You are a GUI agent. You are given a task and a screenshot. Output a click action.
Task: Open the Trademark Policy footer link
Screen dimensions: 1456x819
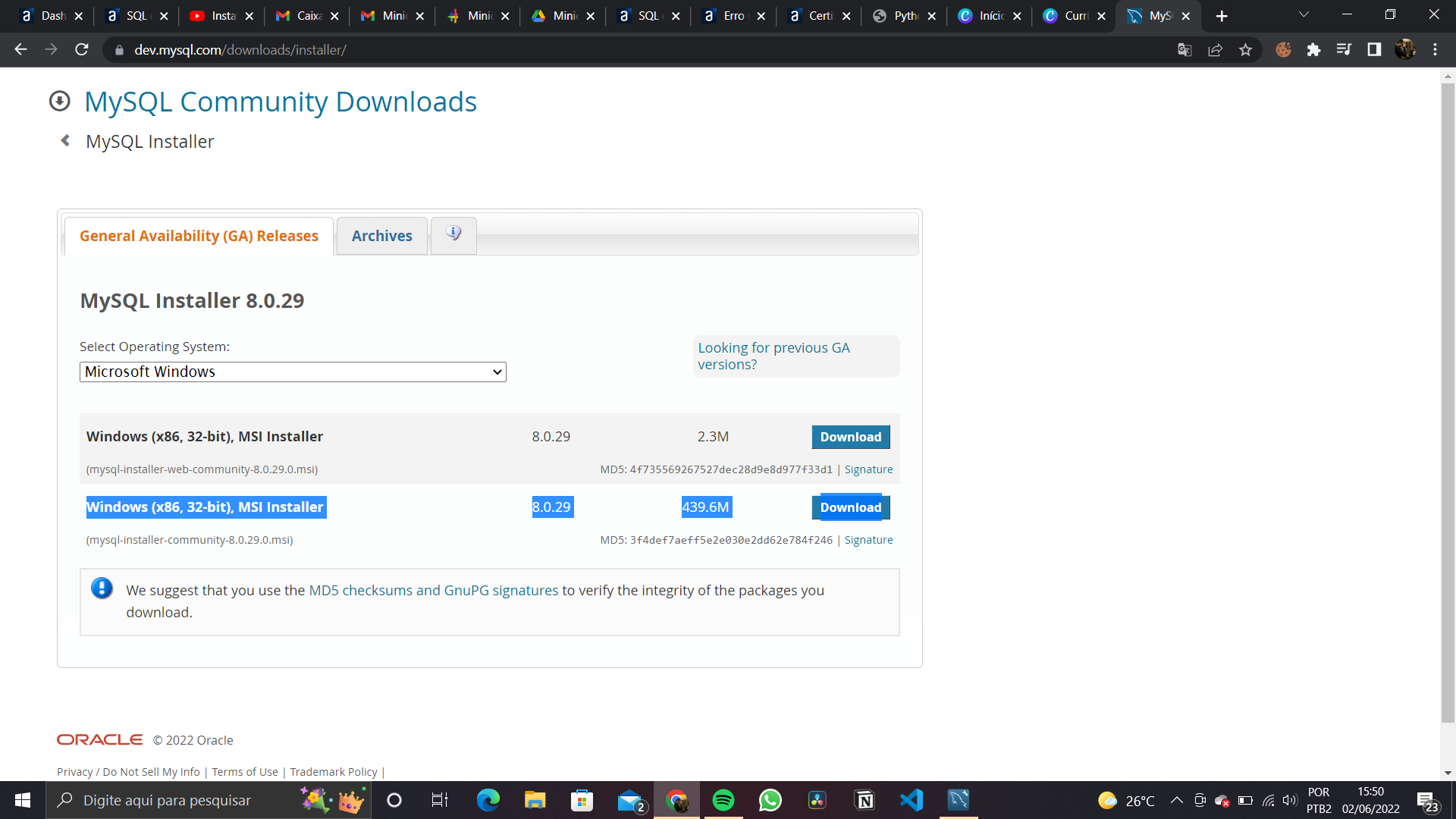point(334,772)
